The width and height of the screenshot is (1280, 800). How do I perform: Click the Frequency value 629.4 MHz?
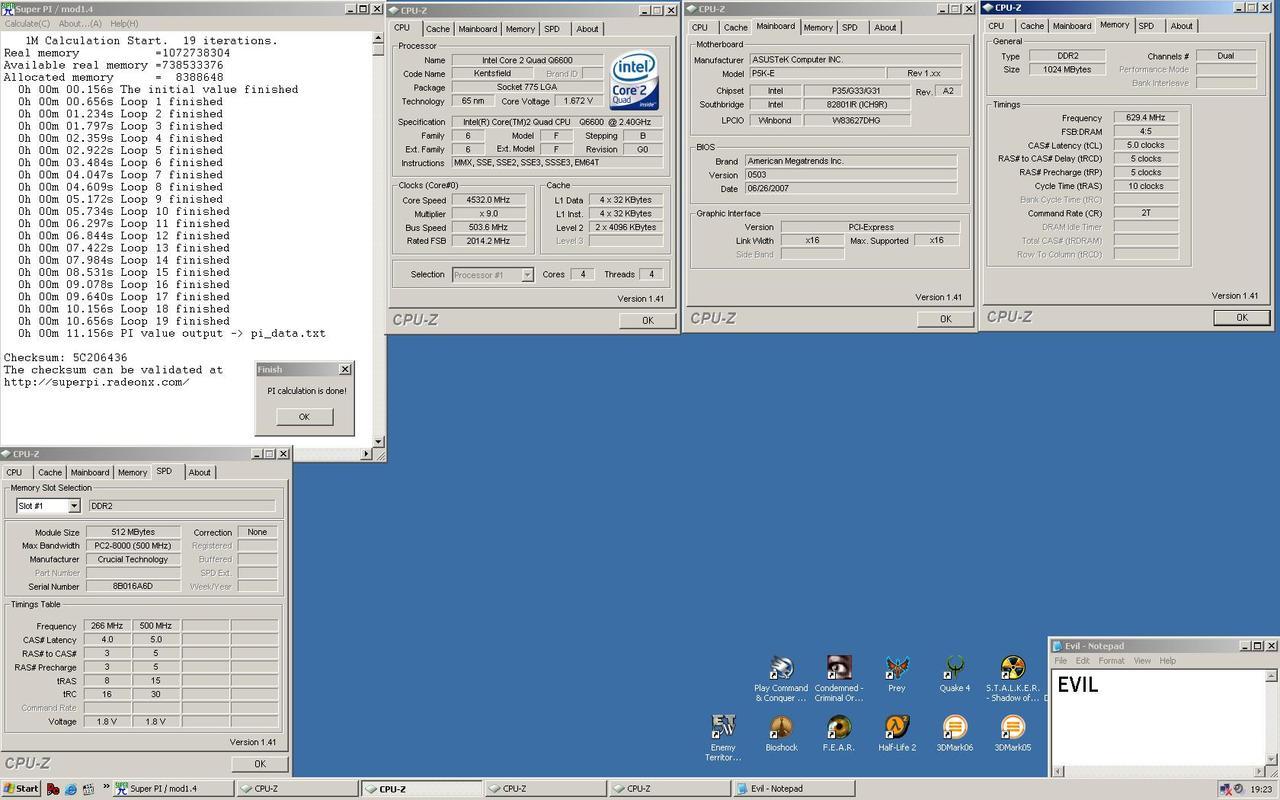tap(1146, 118)
